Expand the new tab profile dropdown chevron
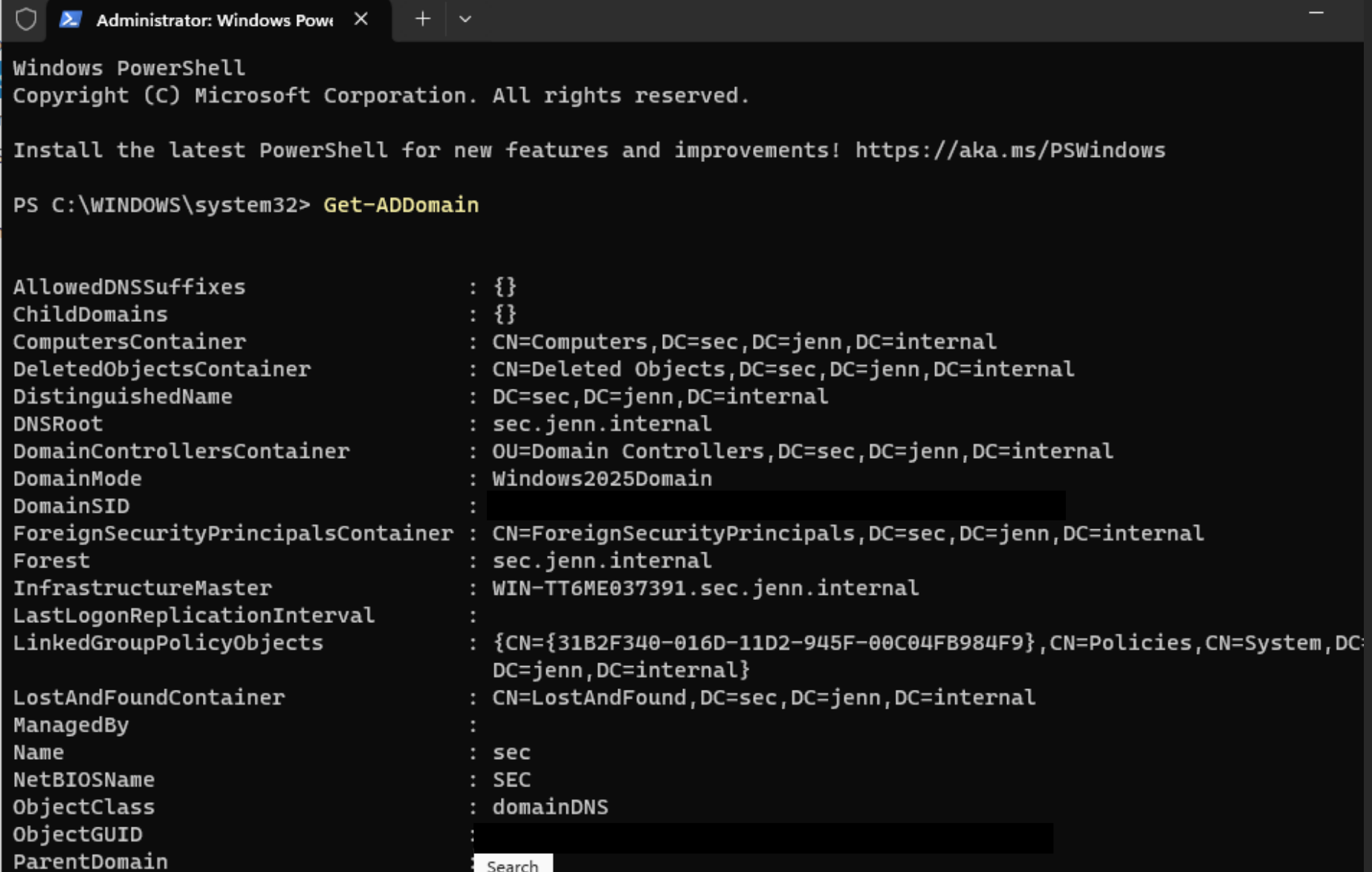The image size is (1372, 872). [x=465, y=19]
